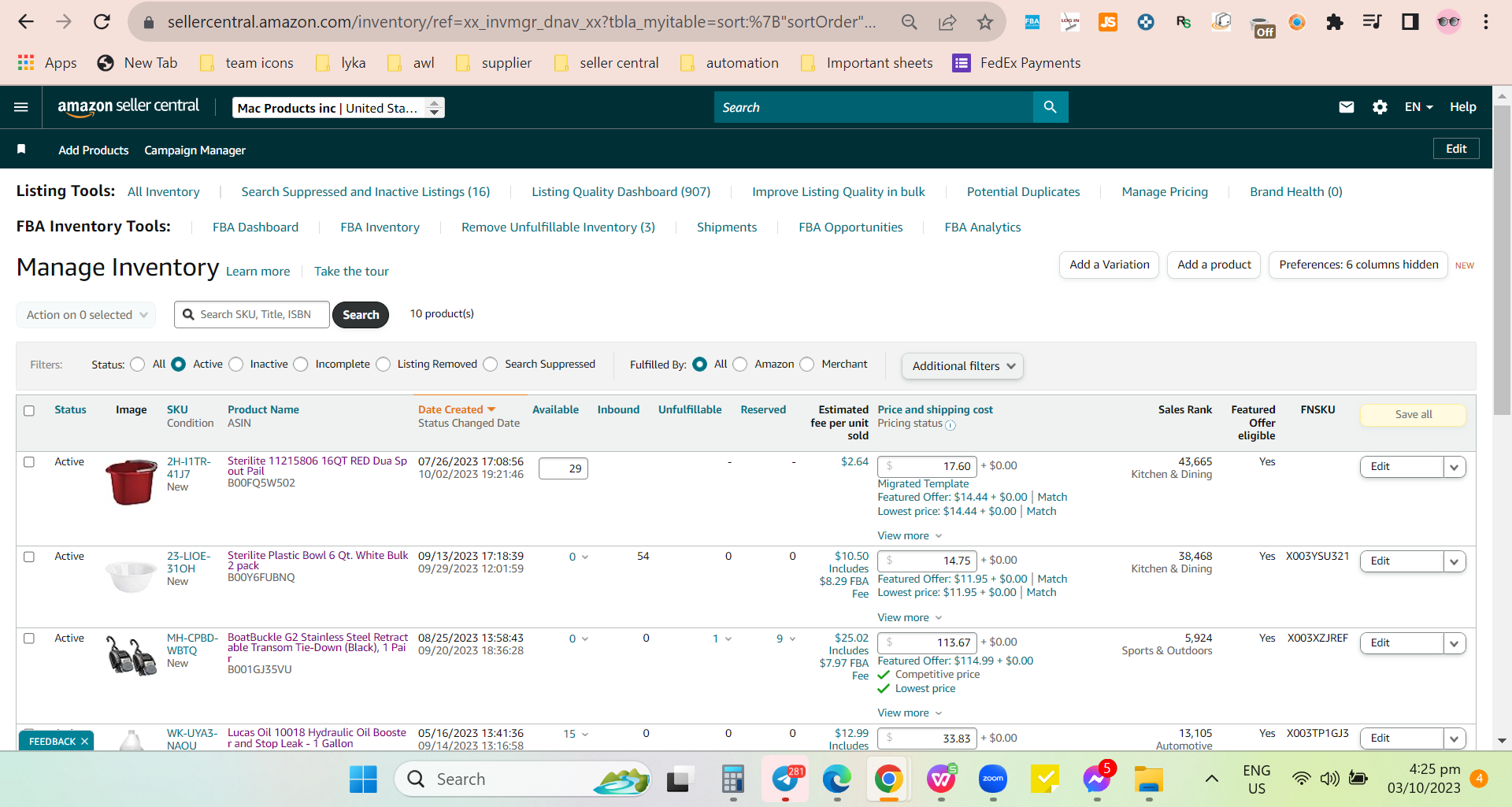This screenshot has height=807, width=1512.
Task: Open Edit dropdown arrow for BoatBuckle row
Action: pos(1455,643)
